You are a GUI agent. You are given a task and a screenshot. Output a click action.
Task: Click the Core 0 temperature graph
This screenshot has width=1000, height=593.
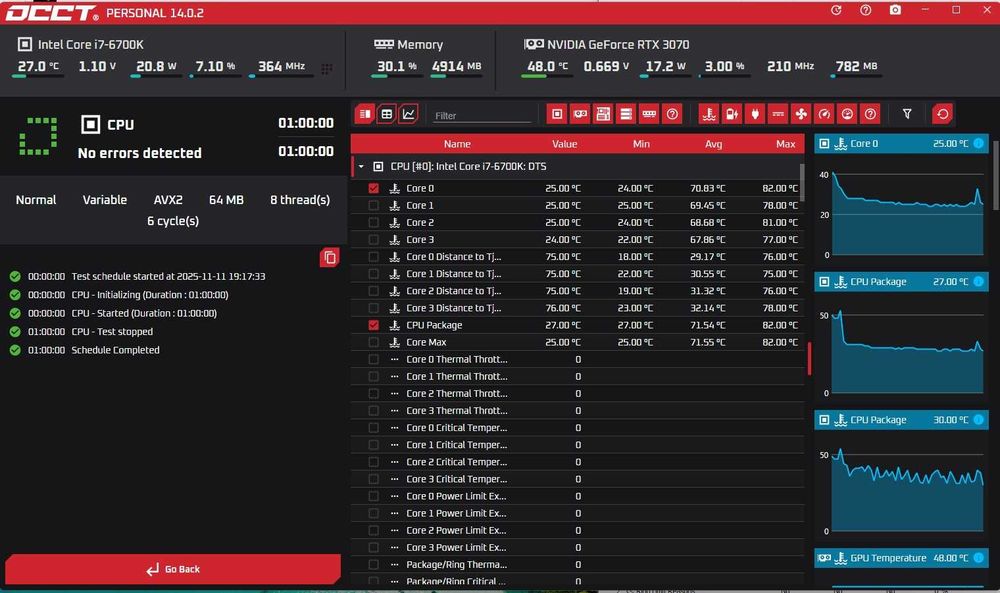coord(907,214)
